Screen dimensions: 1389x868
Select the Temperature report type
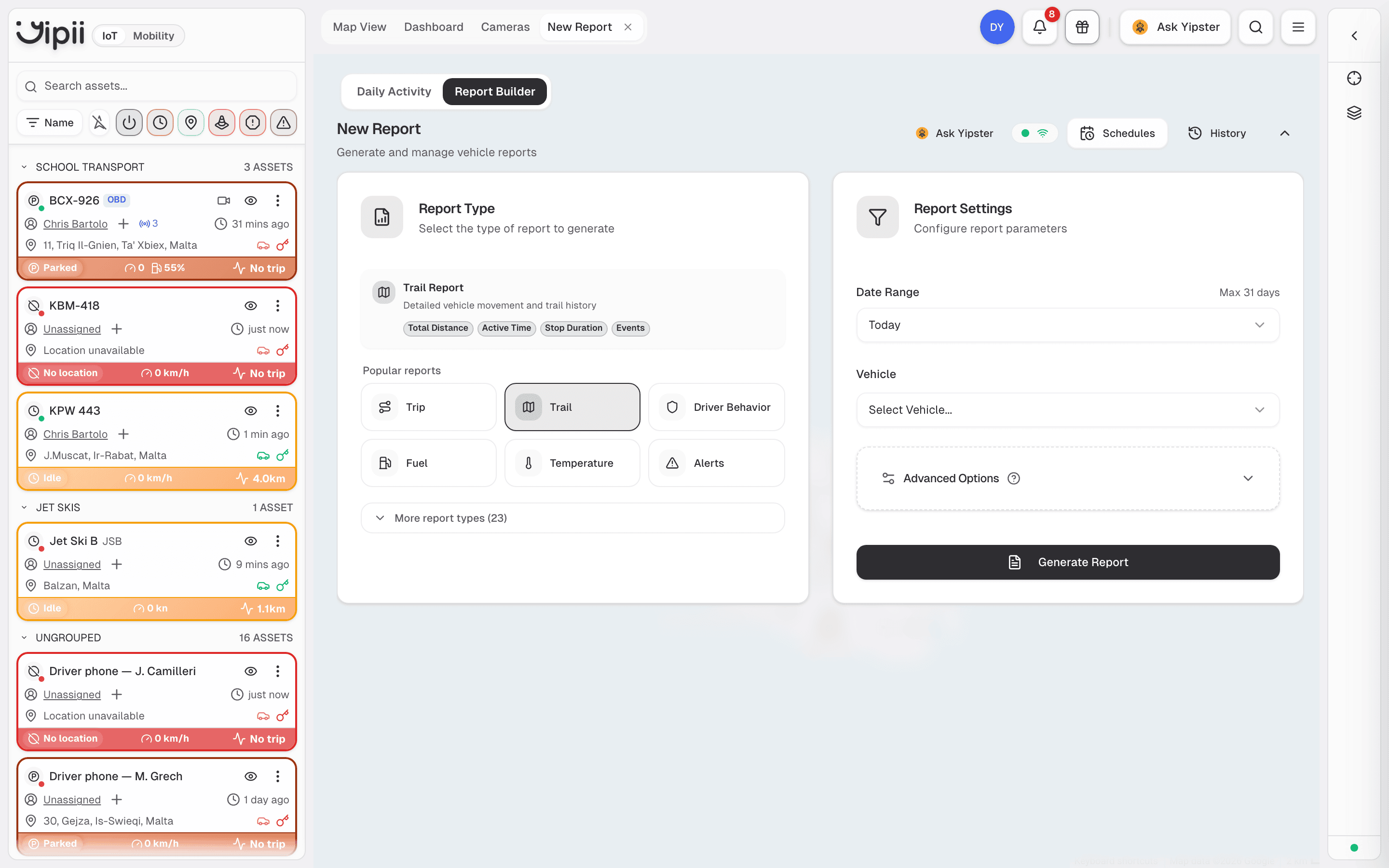(x=572, y=463)
